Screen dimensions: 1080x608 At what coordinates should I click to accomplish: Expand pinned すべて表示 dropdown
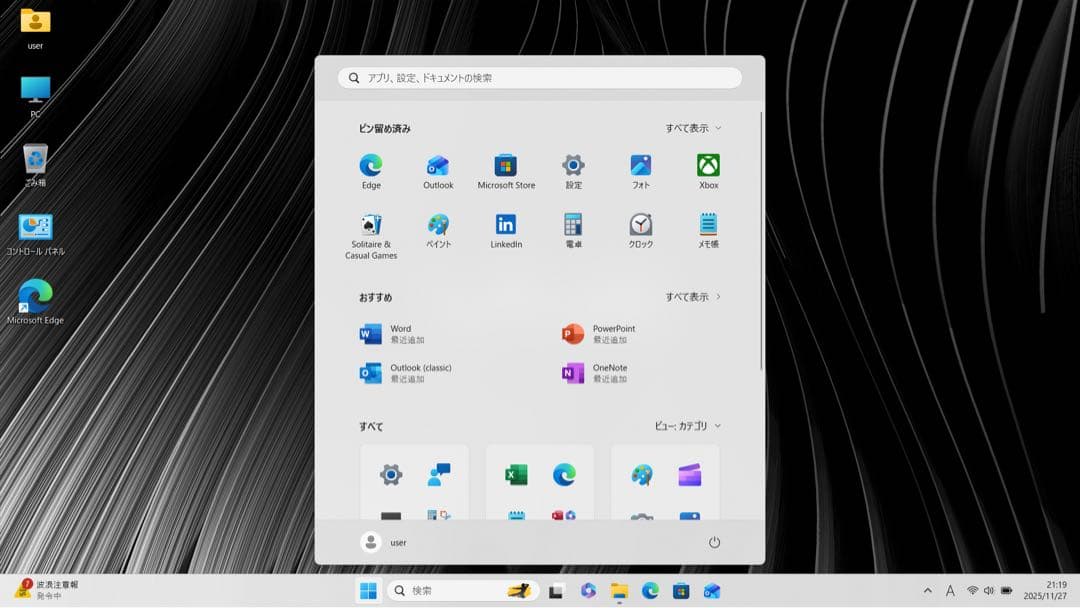pos(693,128)
